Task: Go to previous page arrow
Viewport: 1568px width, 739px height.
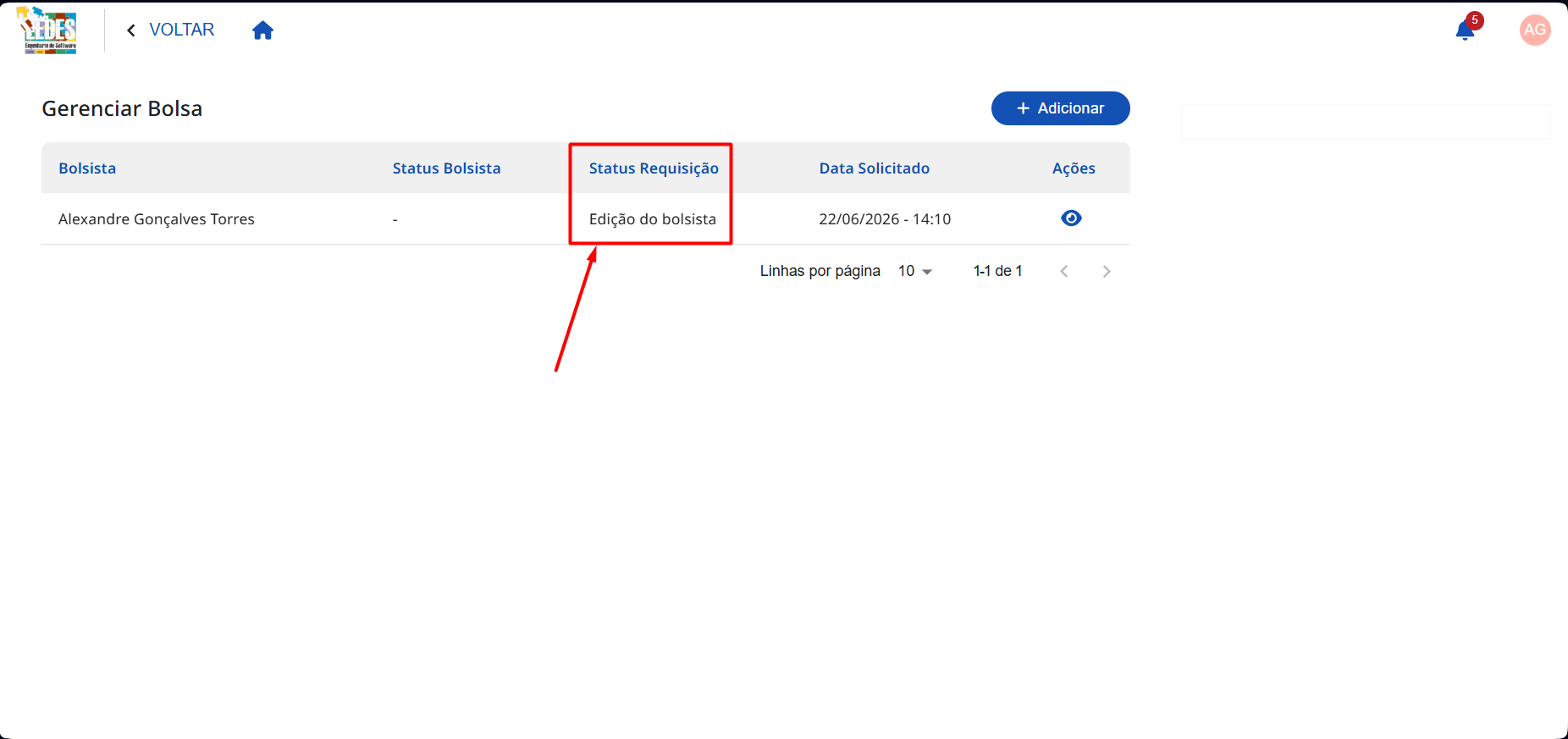Action: click(1064, 271)
